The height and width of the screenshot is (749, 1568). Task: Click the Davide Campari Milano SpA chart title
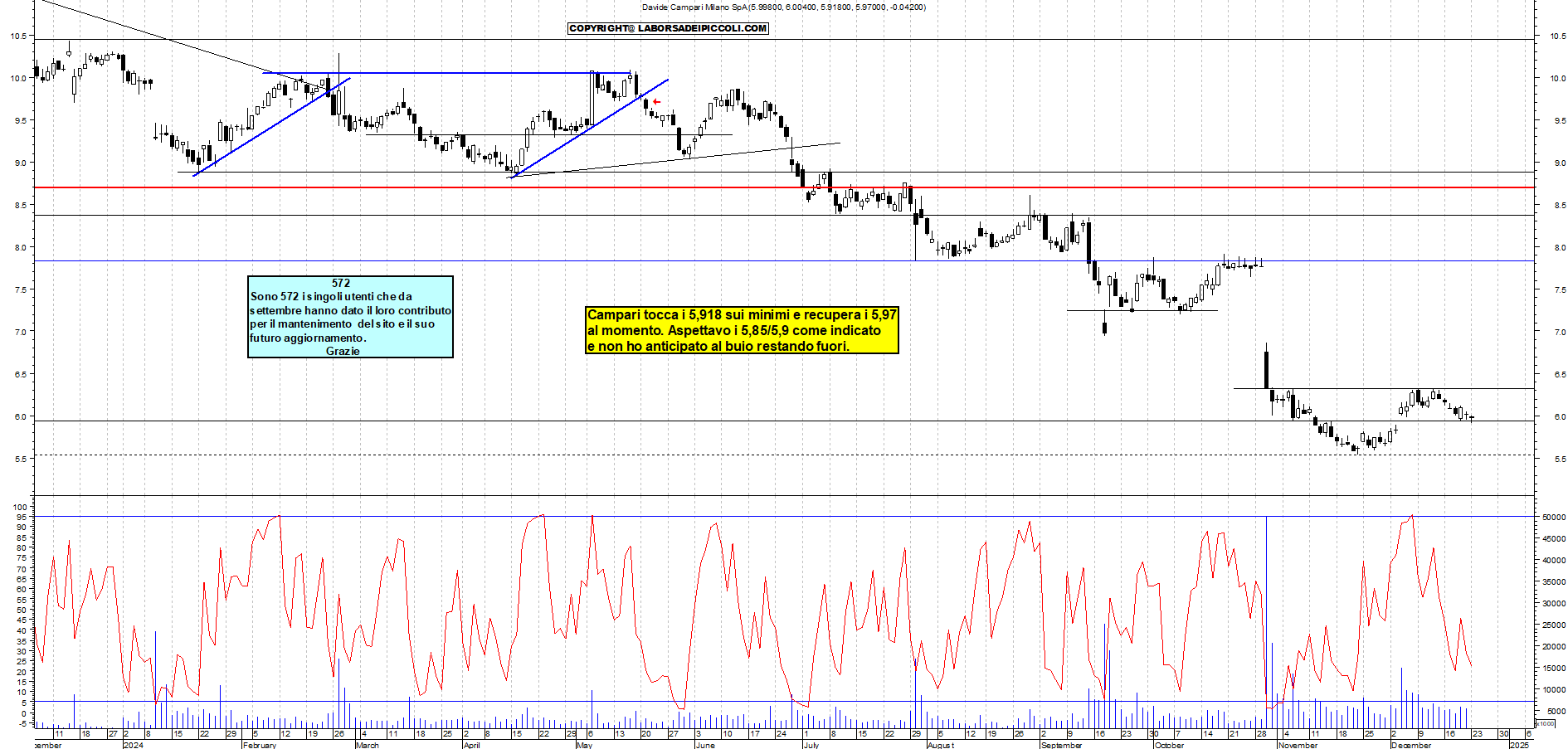[x=783, y=7]
